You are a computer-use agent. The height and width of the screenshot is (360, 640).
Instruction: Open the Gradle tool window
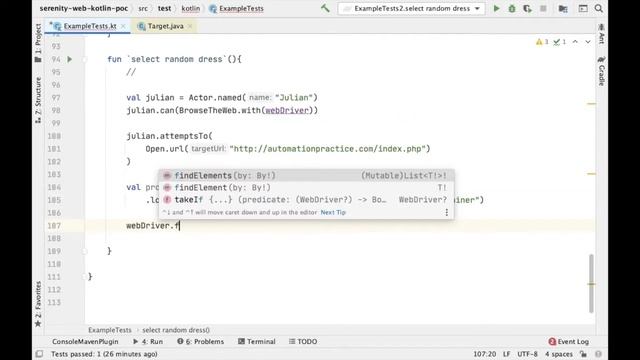602,71
